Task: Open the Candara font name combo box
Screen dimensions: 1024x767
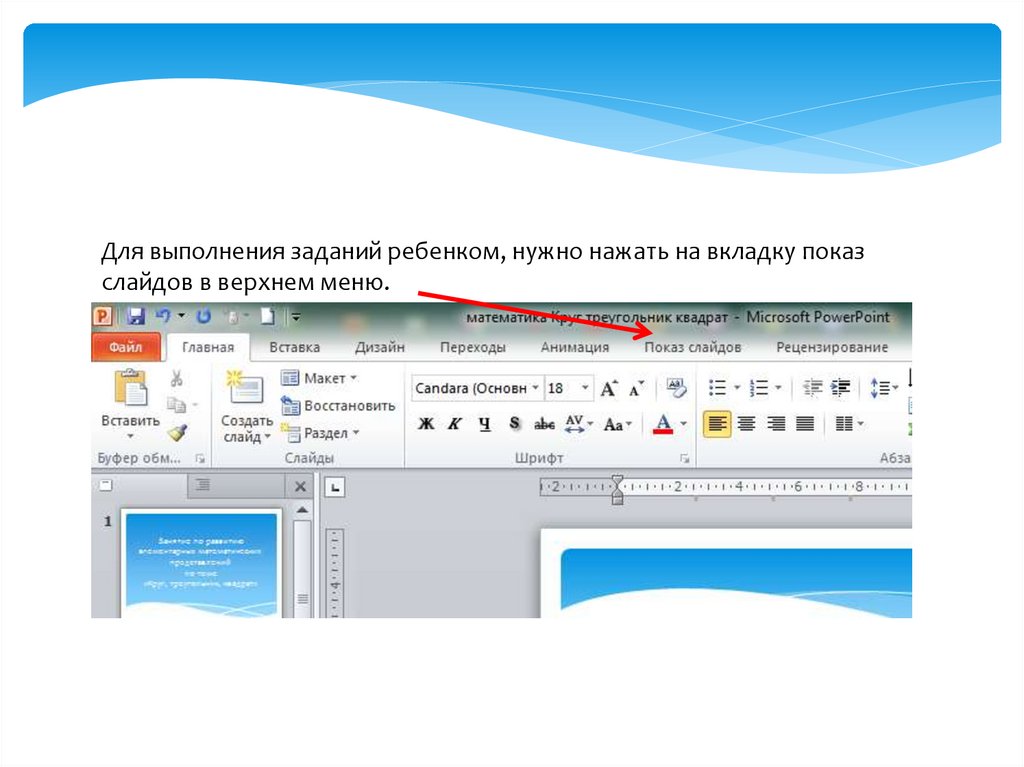Action: [x=477, y=388]
